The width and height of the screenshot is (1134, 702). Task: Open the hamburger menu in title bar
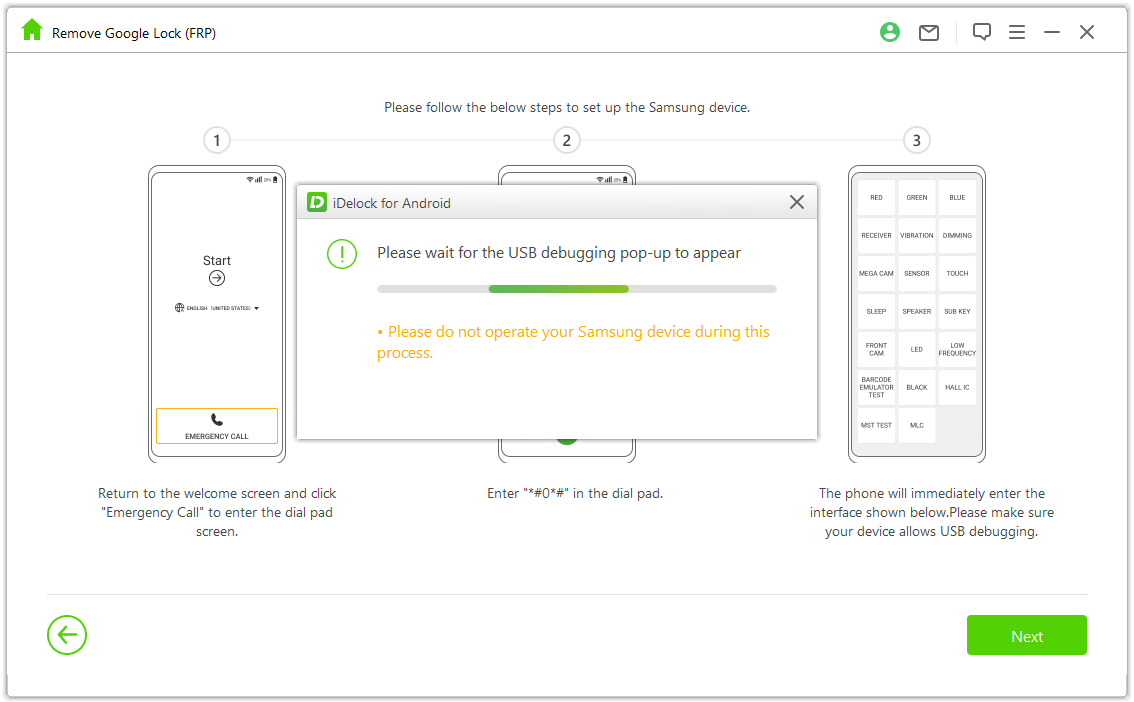(x=1017, y=32)
